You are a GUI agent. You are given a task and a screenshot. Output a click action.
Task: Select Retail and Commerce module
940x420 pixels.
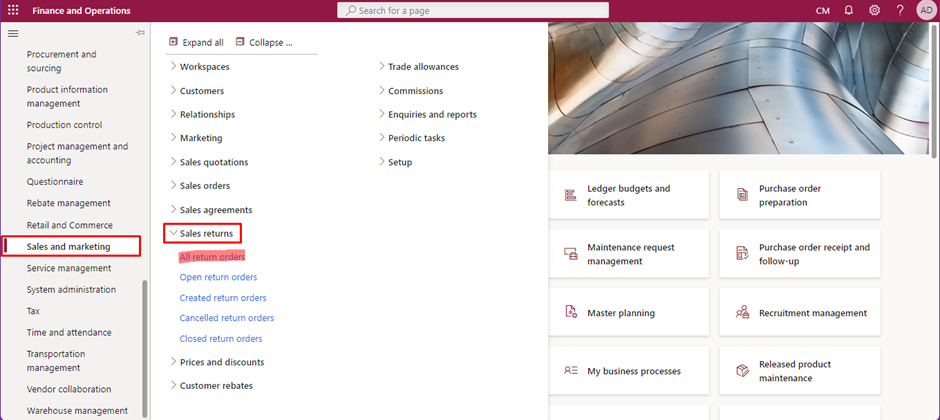(71, 225)
